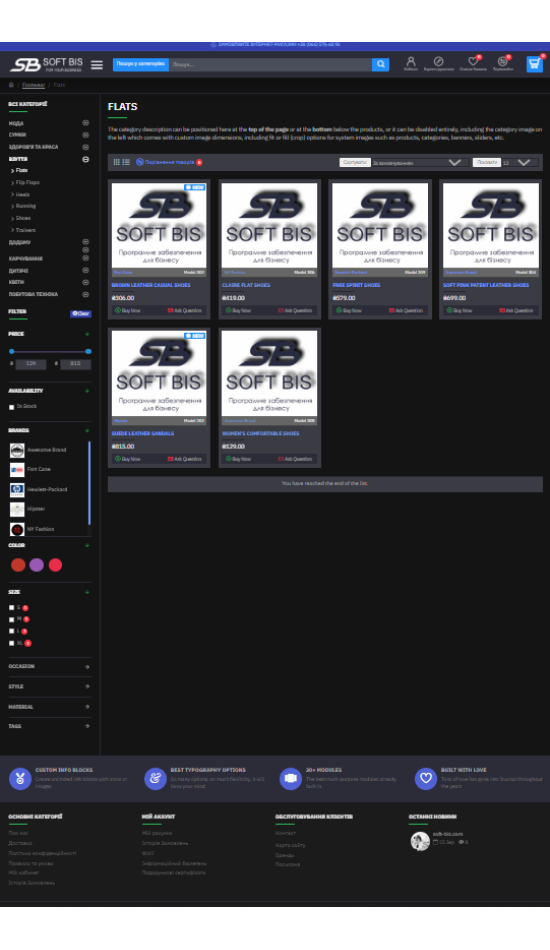
Task: Go to home breadcrumb icon
Action: [11, 85]
